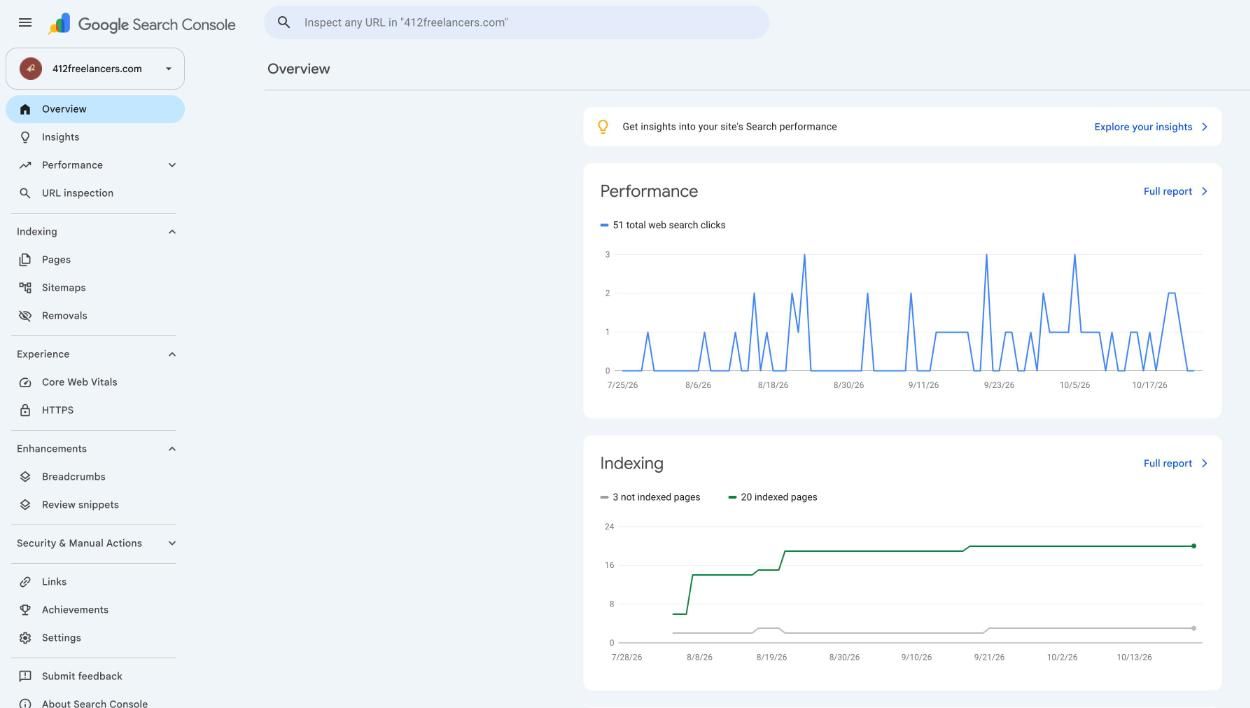This screenshot has height=708, width=1250.
Task: Open the Achievements page
Action: tap(95, 610)
